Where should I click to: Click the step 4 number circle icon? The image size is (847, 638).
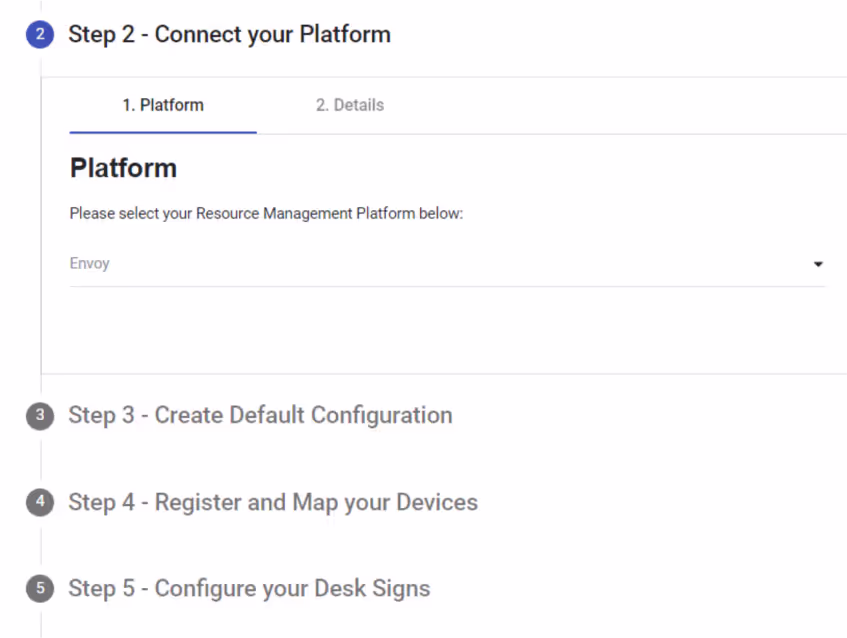pos(40,502)
